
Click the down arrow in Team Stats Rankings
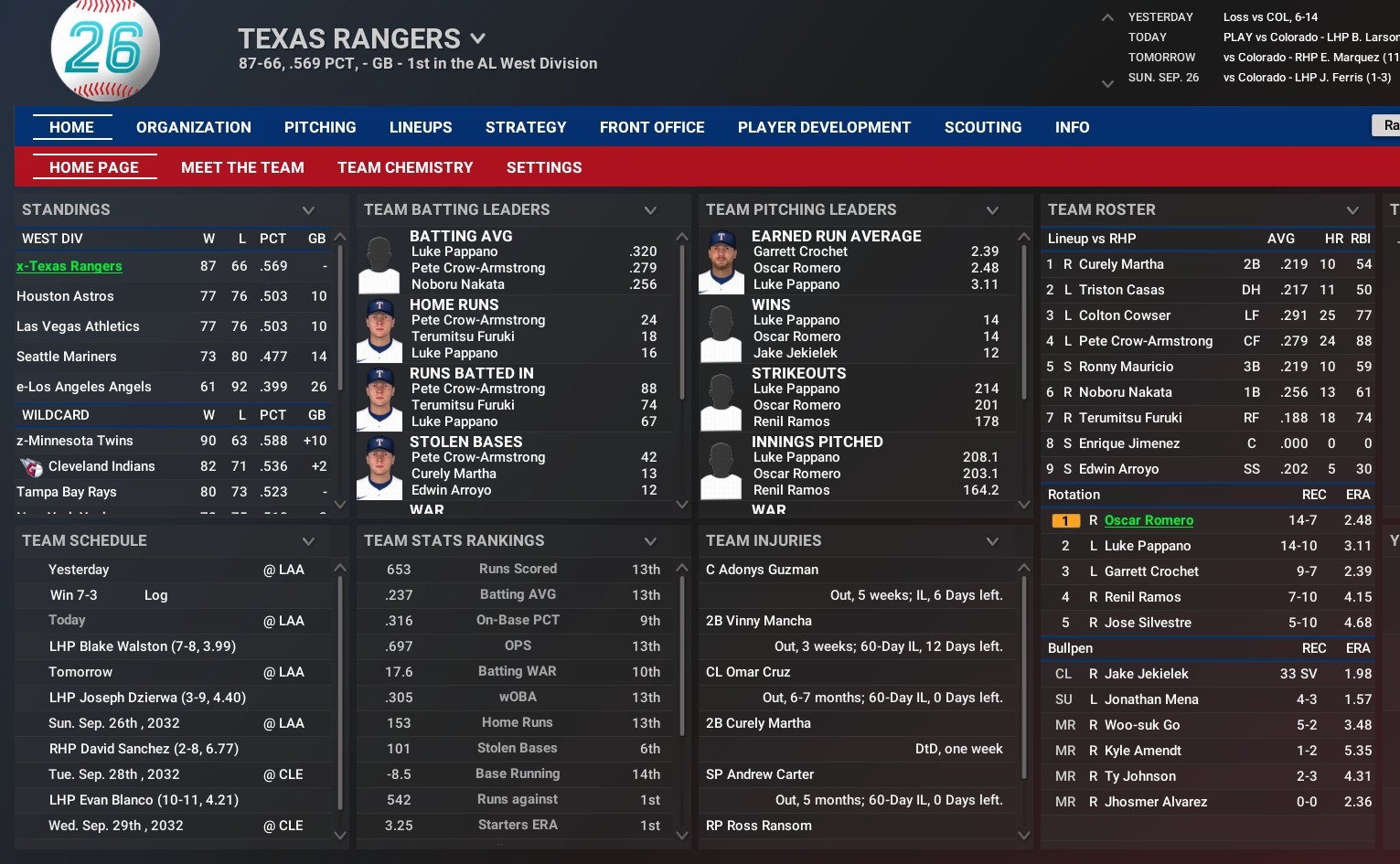click(682, 835)
